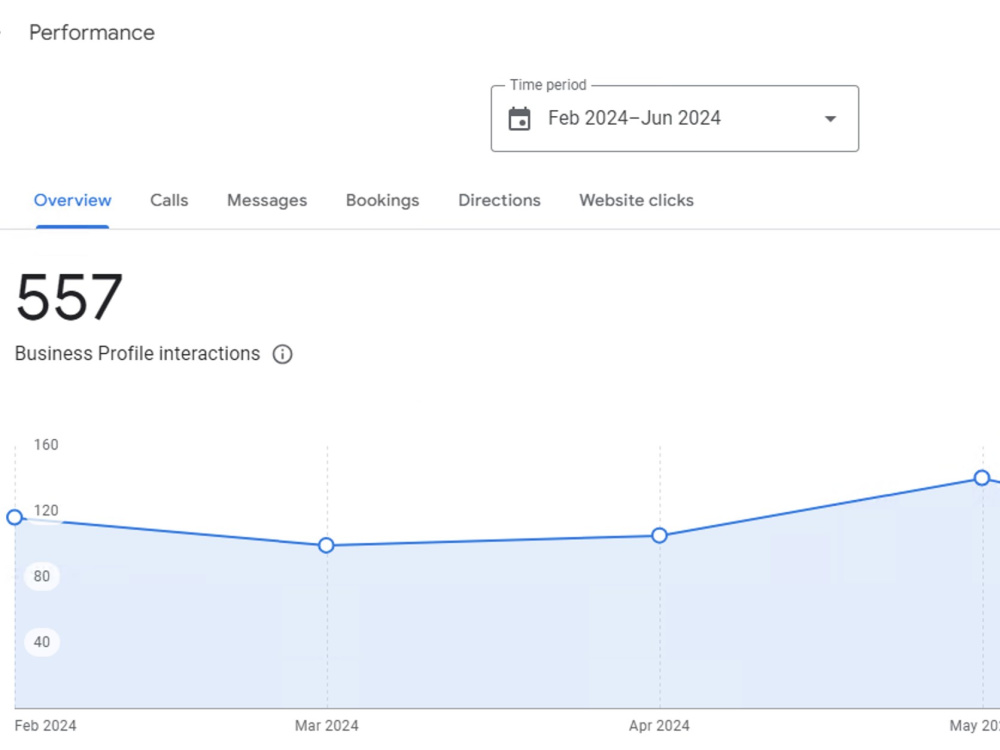1000x750 pixels.
Task: Open the Messages tab
Action: pos(267,200)
